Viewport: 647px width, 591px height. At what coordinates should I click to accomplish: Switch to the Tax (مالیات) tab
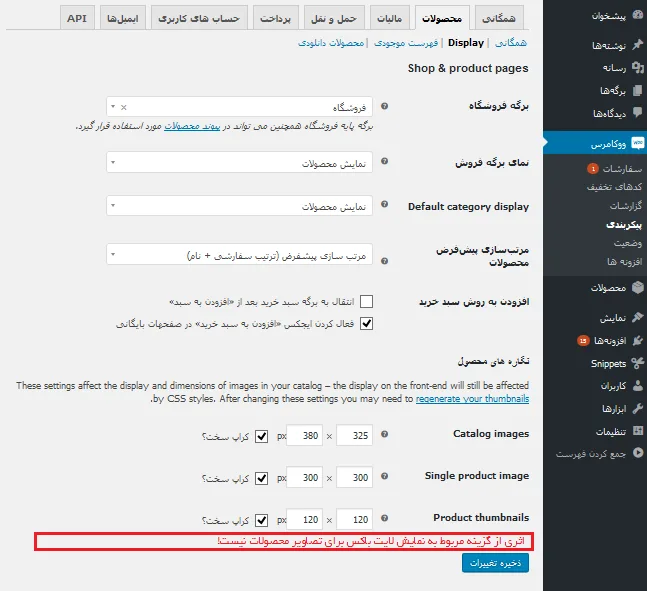click(x=390, y=18)
